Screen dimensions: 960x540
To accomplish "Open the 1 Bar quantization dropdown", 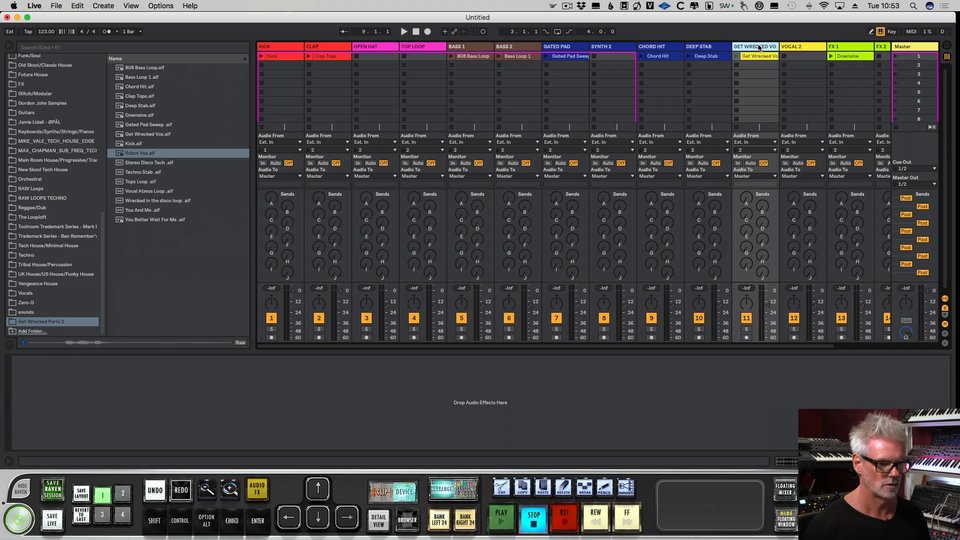I will (x=132, y=31).
